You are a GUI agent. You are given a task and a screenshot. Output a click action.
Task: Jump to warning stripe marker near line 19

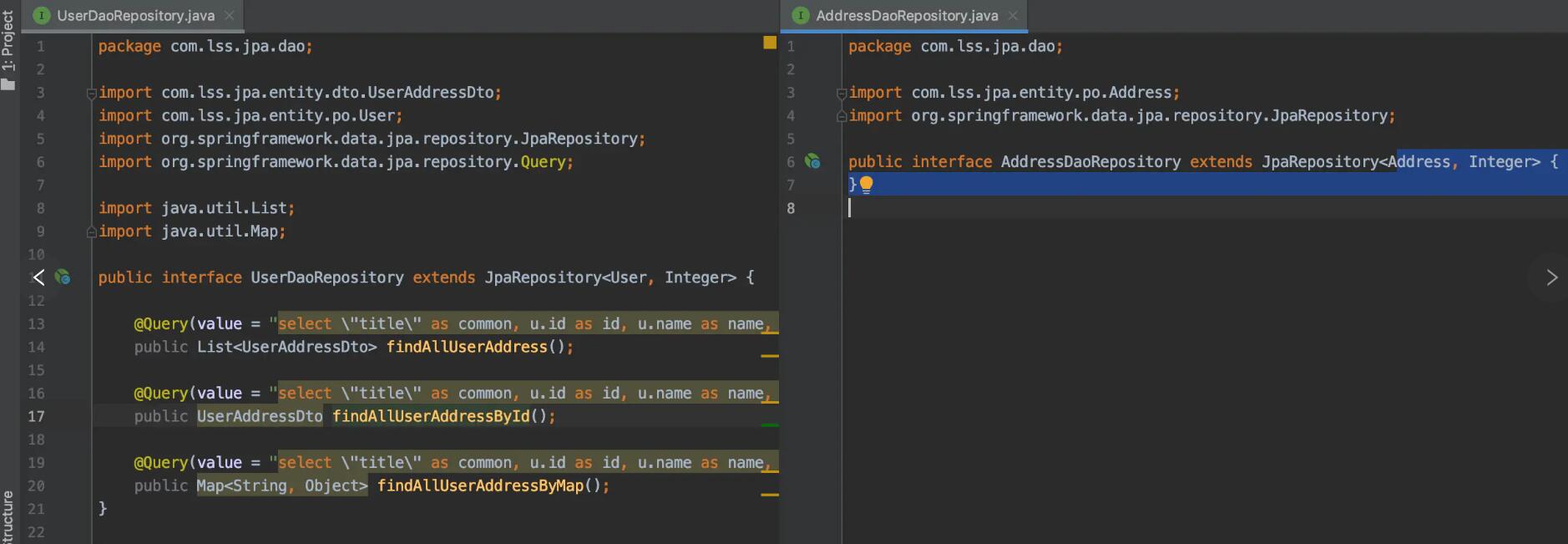click(770, 471)
